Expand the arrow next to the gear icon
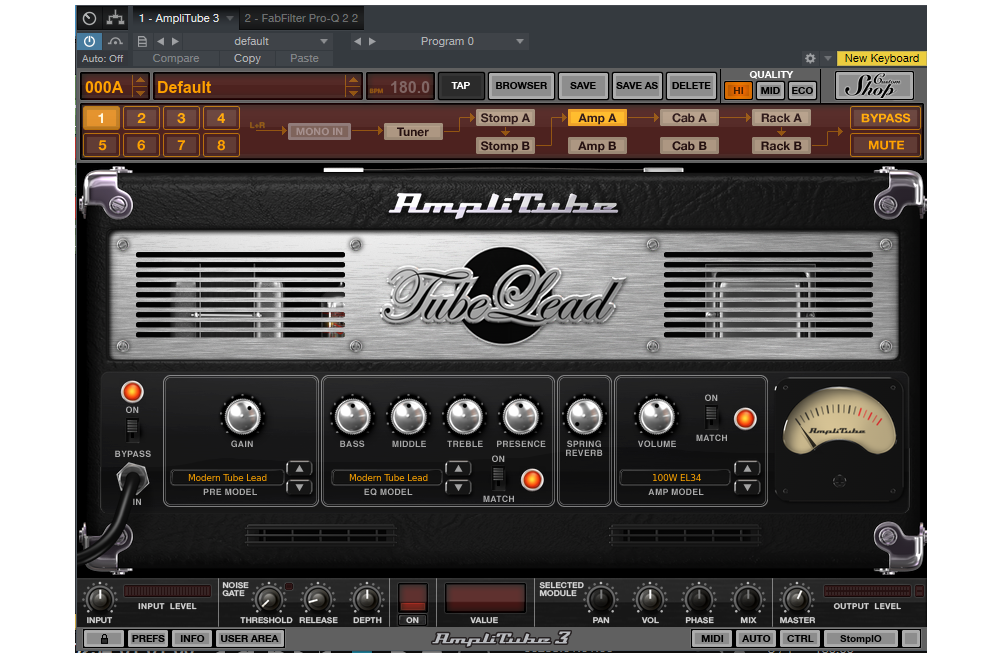This screenshot has width=986, height=653. (828, 59)
